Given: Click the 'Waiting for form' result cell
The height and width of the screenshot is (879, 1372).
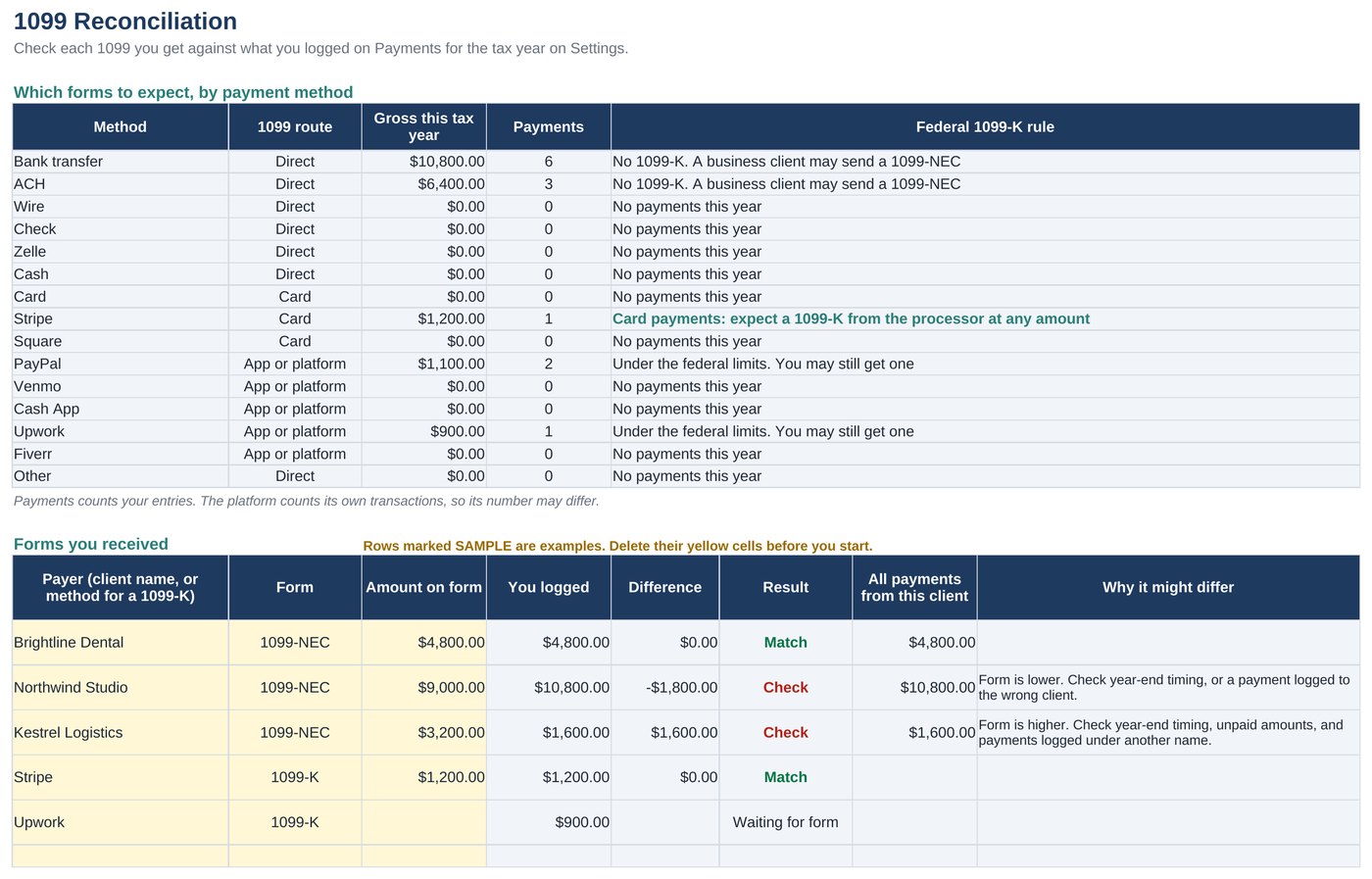Looking at the screenshot, I should [x=786, y=822].
